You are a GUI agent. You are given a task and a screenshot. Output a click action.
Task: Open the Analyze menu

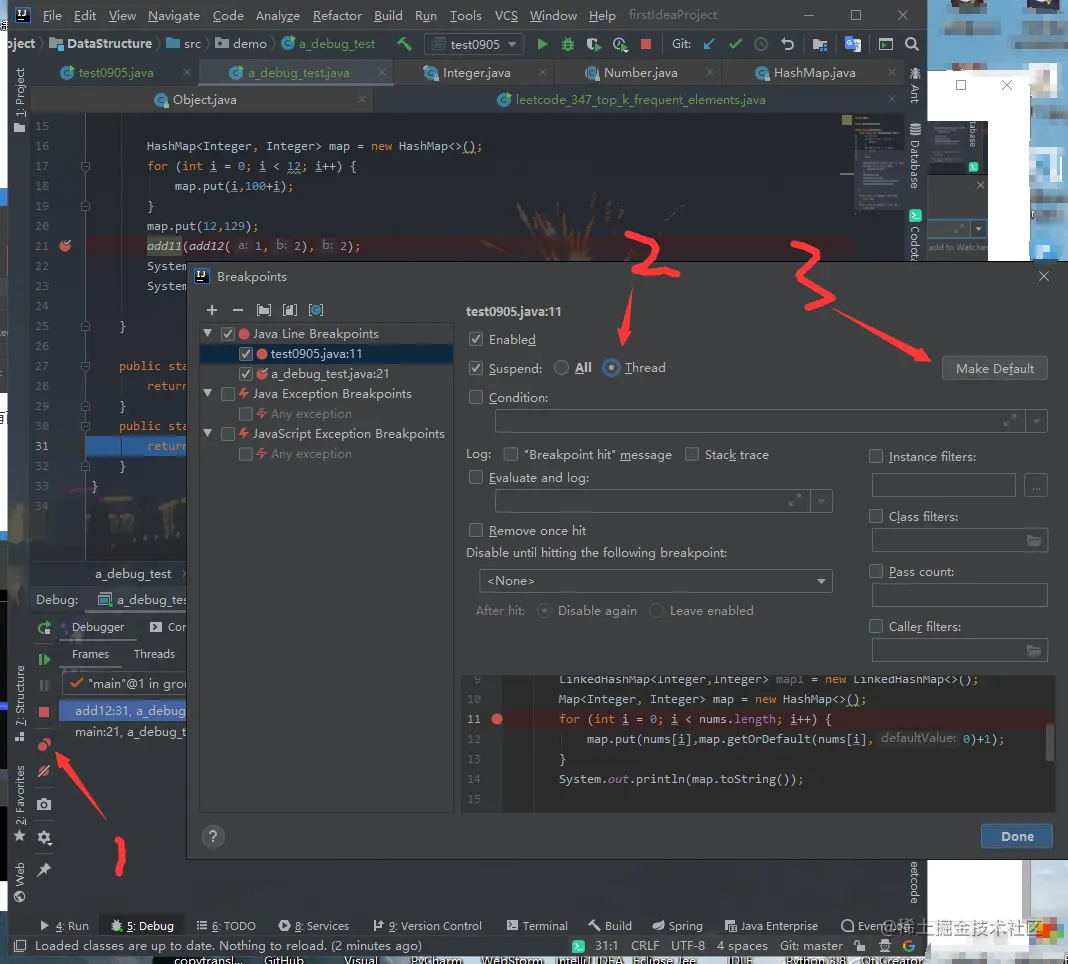[x=277, y=15]
